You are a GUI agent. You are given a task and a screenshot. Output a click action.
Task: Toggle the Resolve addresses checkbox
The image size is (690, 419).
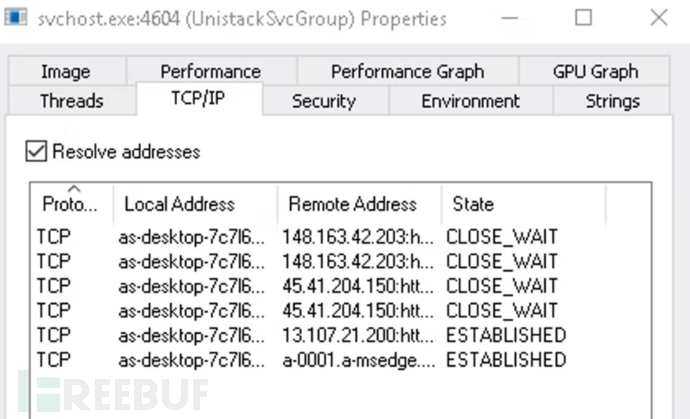point(37,152)
